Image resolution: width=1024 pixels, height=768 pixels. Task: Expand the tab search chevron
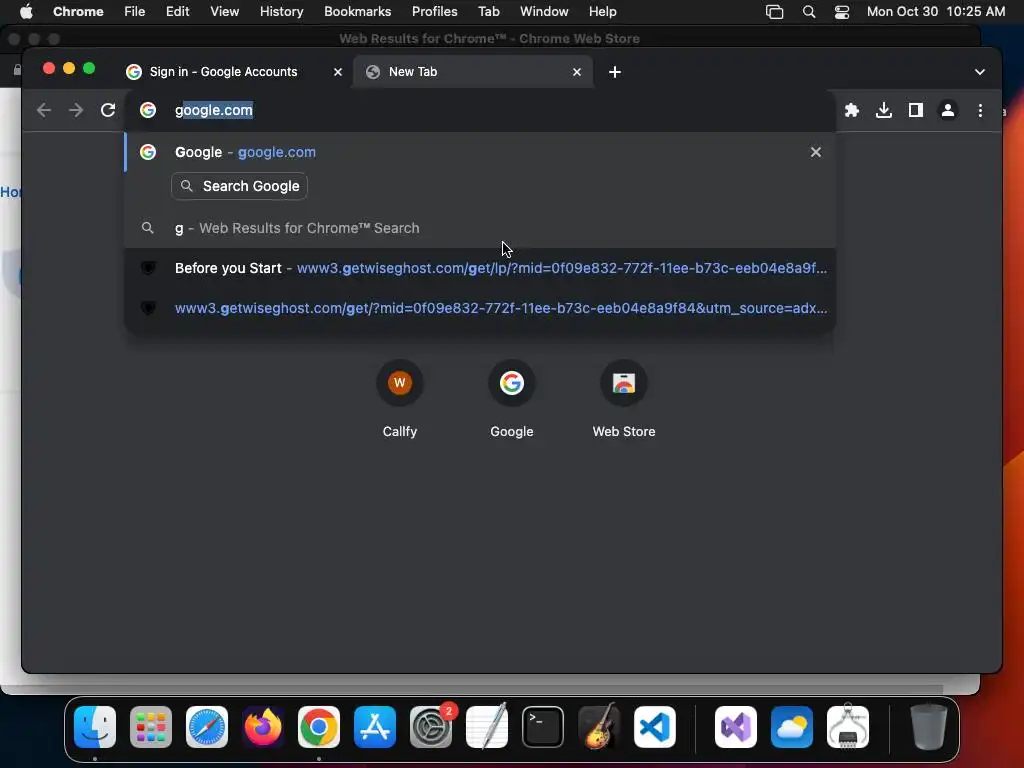[980, 72]
